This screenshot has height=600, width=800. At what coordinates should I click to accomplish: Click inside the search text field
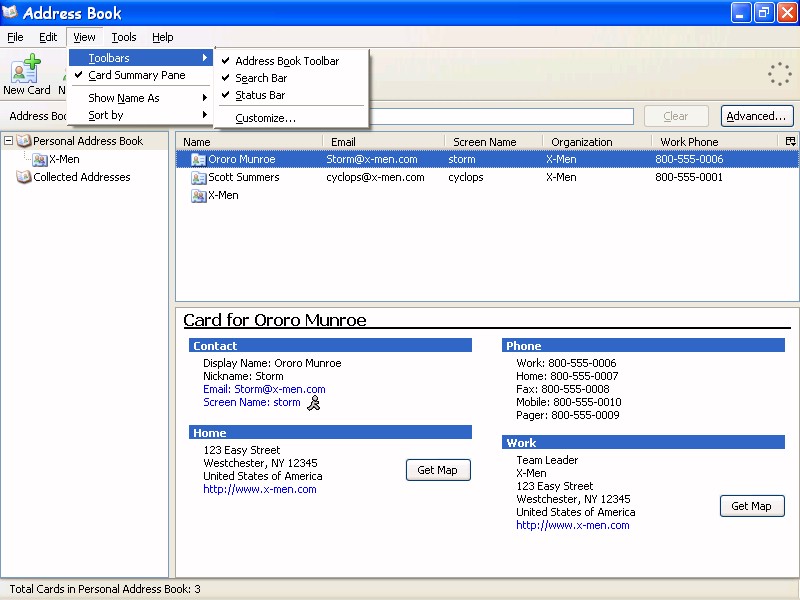tap(501, 116)
